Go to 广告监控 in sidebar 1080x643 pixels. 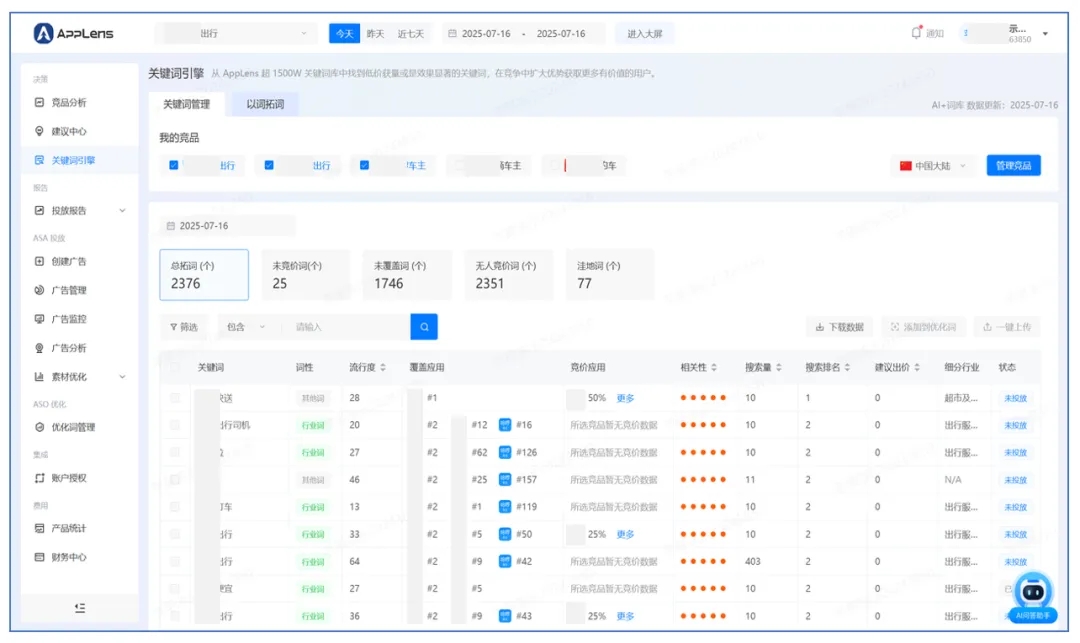click(68, 319)
